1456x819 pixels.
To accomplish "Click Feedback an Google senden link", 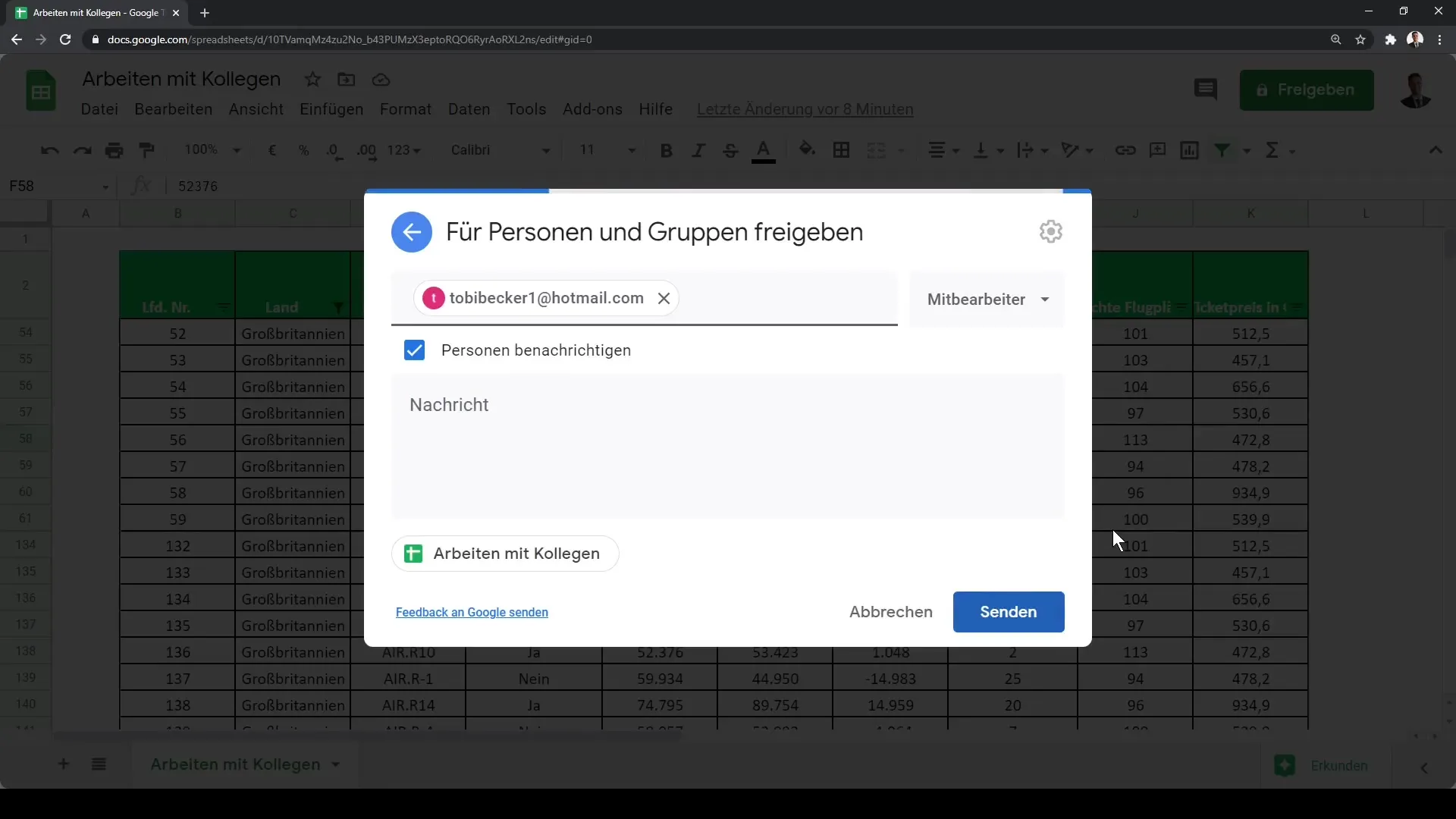I will click(x=472, y=612).
